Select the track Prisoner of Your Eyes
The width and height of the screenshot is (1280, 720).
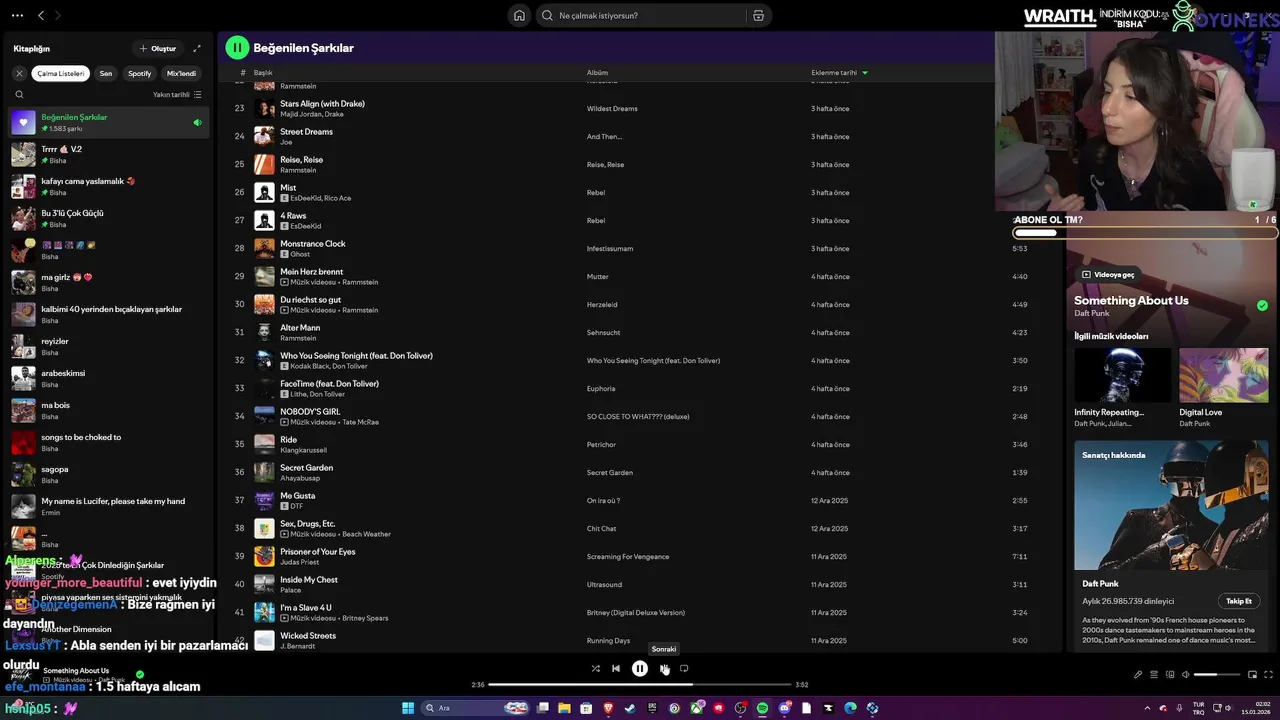tap(317, 551)
